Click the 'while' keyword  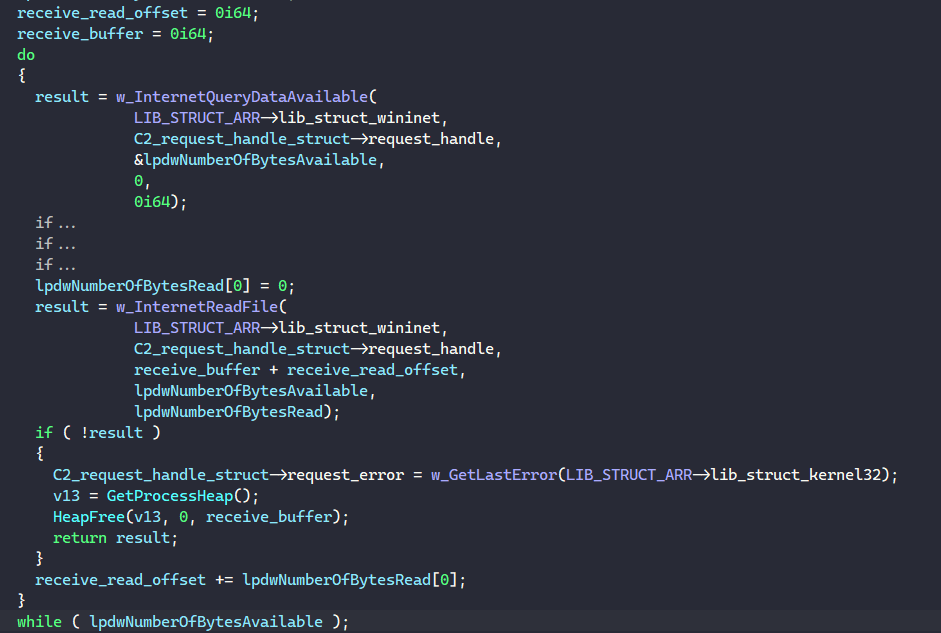[x=39, y=622]
